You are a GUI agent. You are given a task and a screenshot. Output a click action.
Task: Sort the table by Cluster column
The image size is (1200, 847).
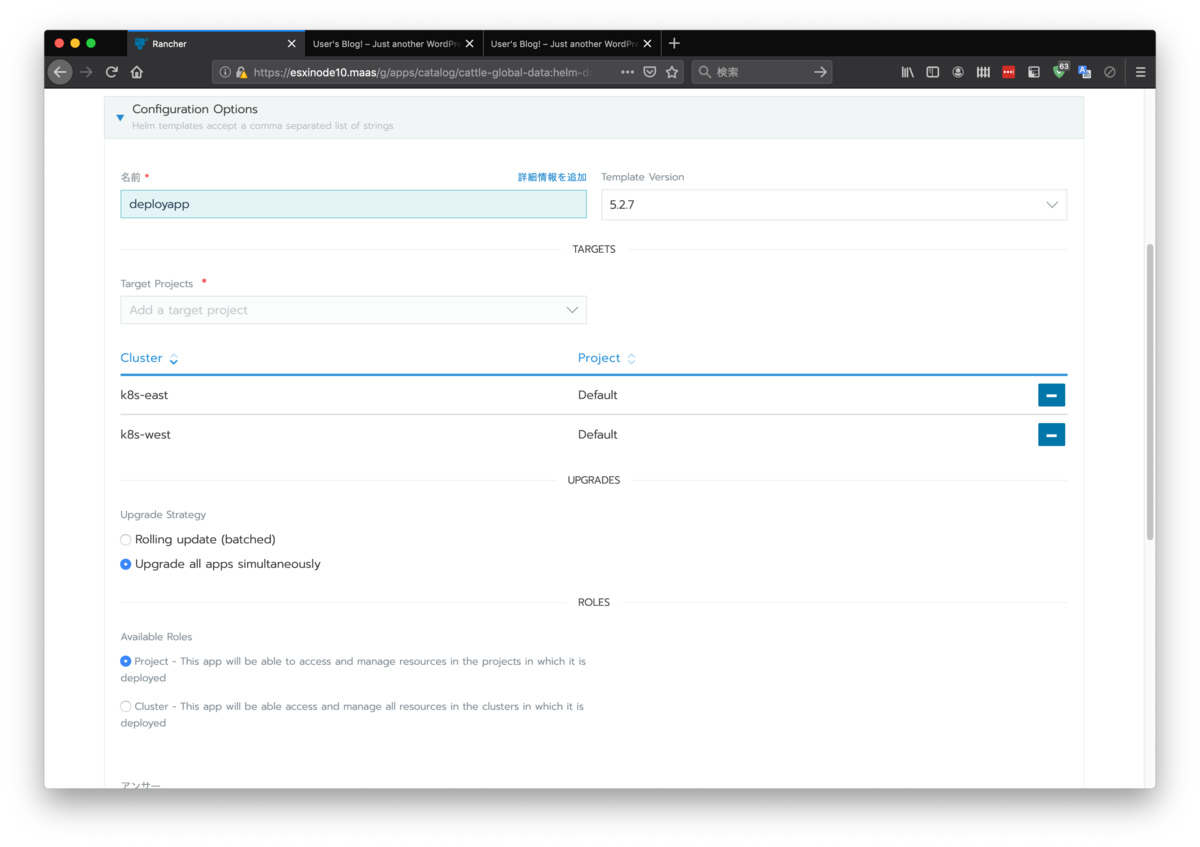click(149, 358)
